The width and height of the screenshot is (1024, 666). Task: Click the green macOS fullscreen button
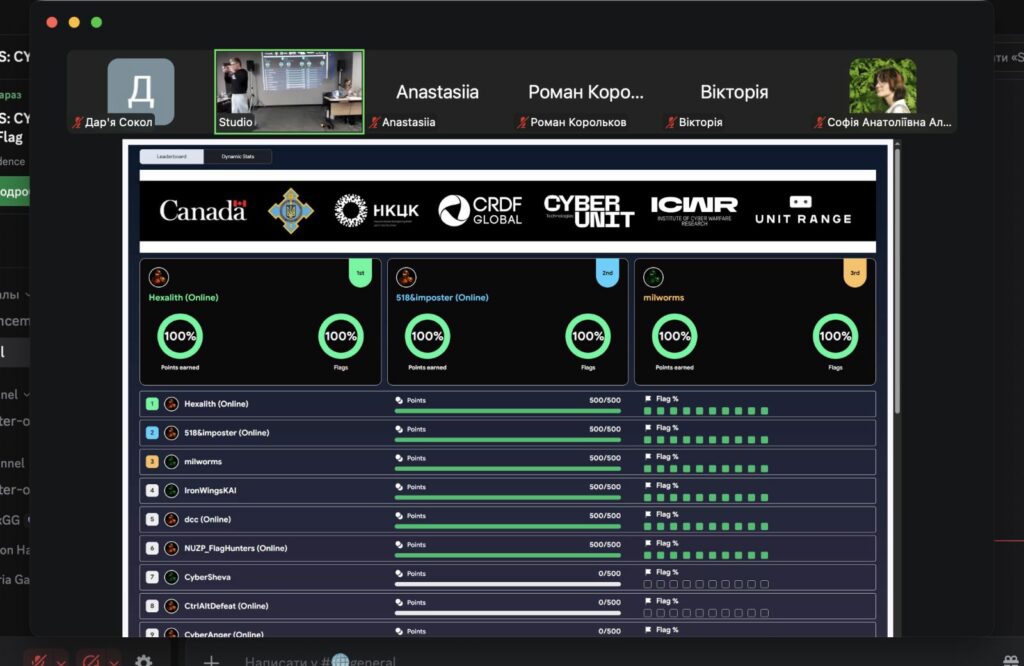point(97,22)
